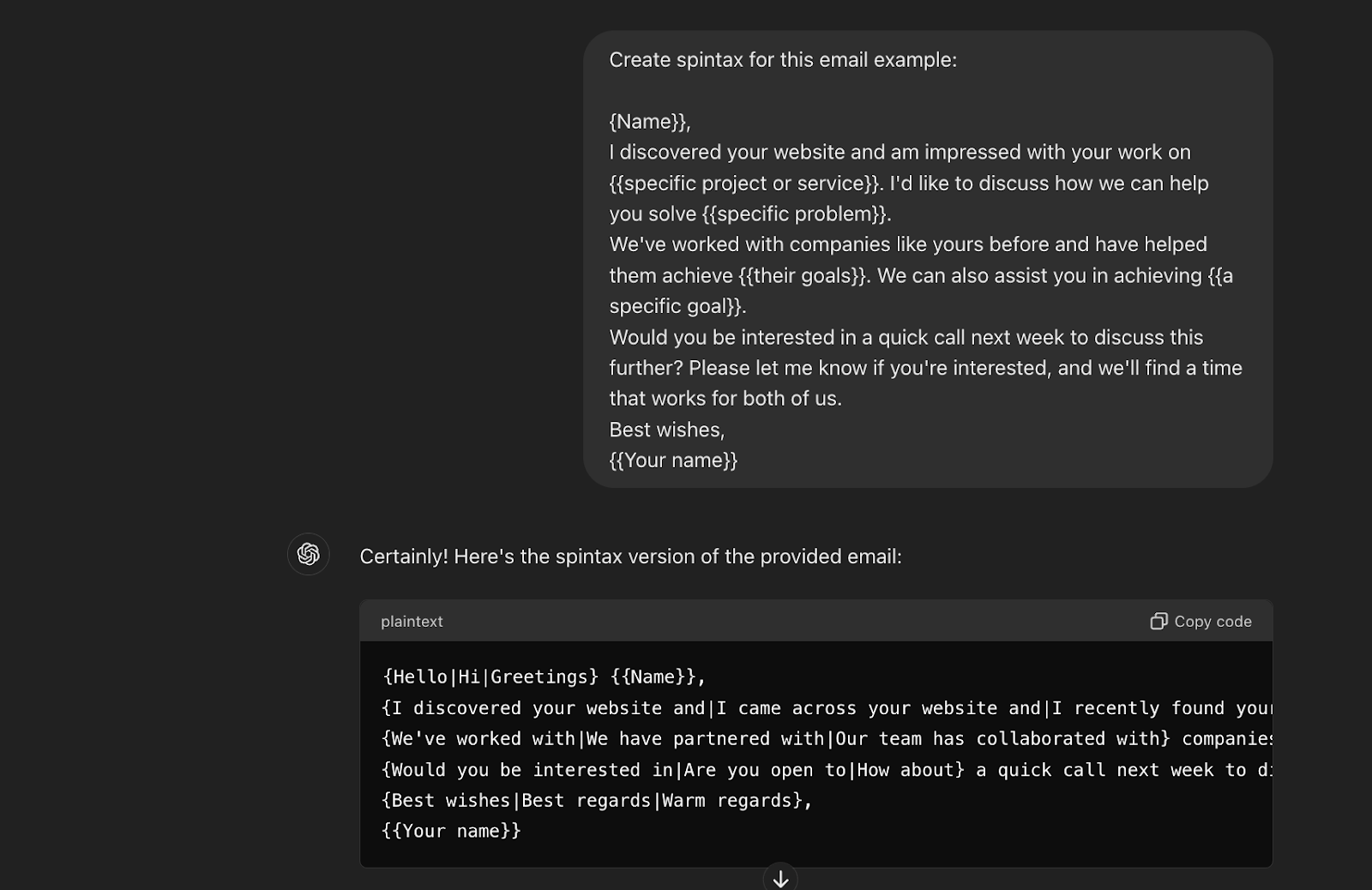Viewport: 1372px width, 890px height.
Task: Click the copy clipboard icon
Action: tap(1158, 621)
